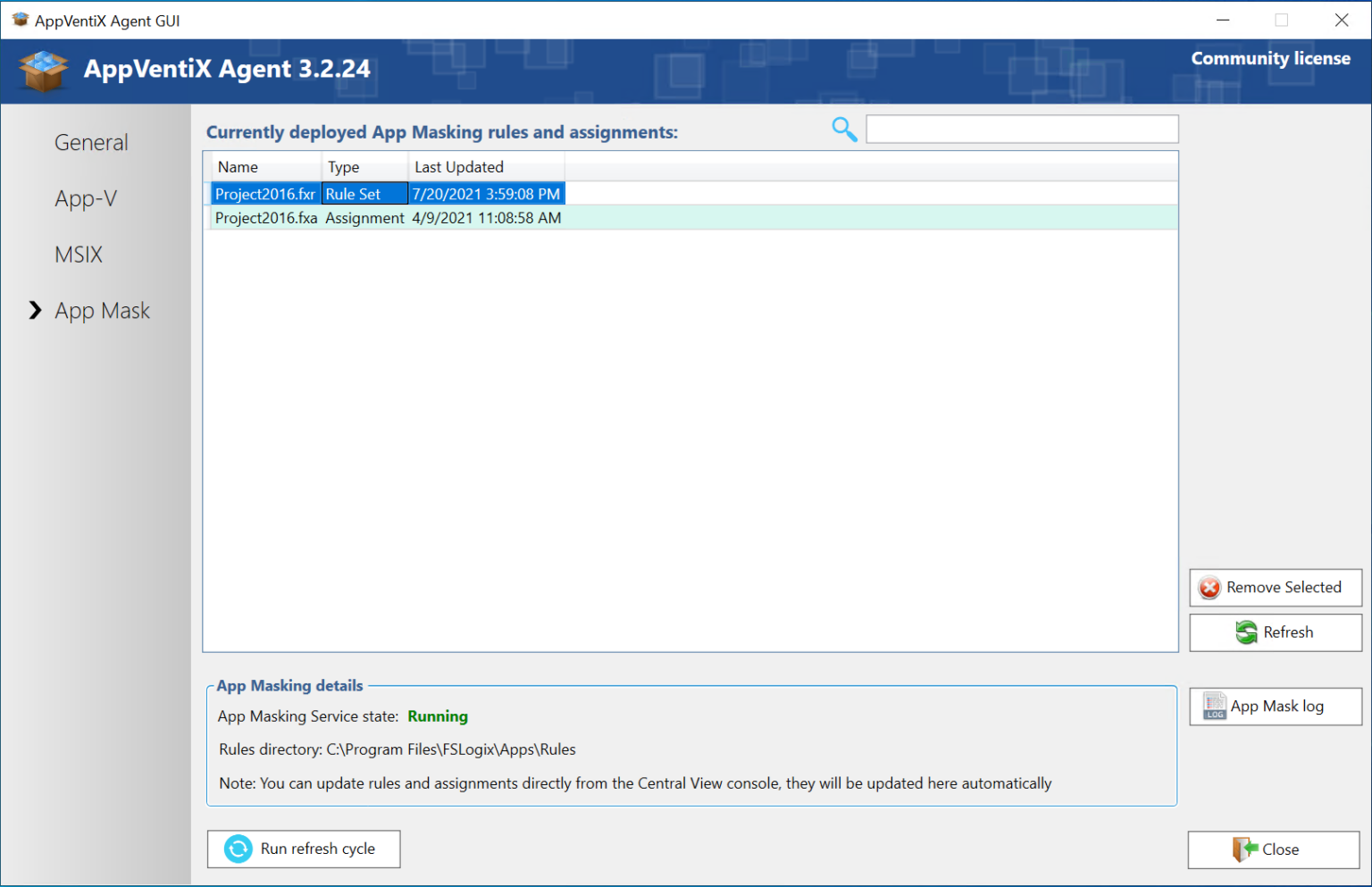The image size is (1372, 887).
Task: Select the Project2016.fxr rule set row
Action: click(x=265, y=194)
